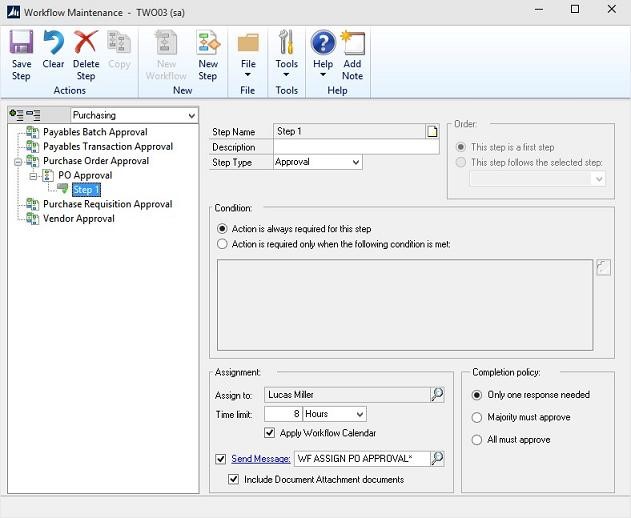Screen dimensions: 631x518
Task: Click the Dynamics GP logo in title bar
Action: click(14, 12)
